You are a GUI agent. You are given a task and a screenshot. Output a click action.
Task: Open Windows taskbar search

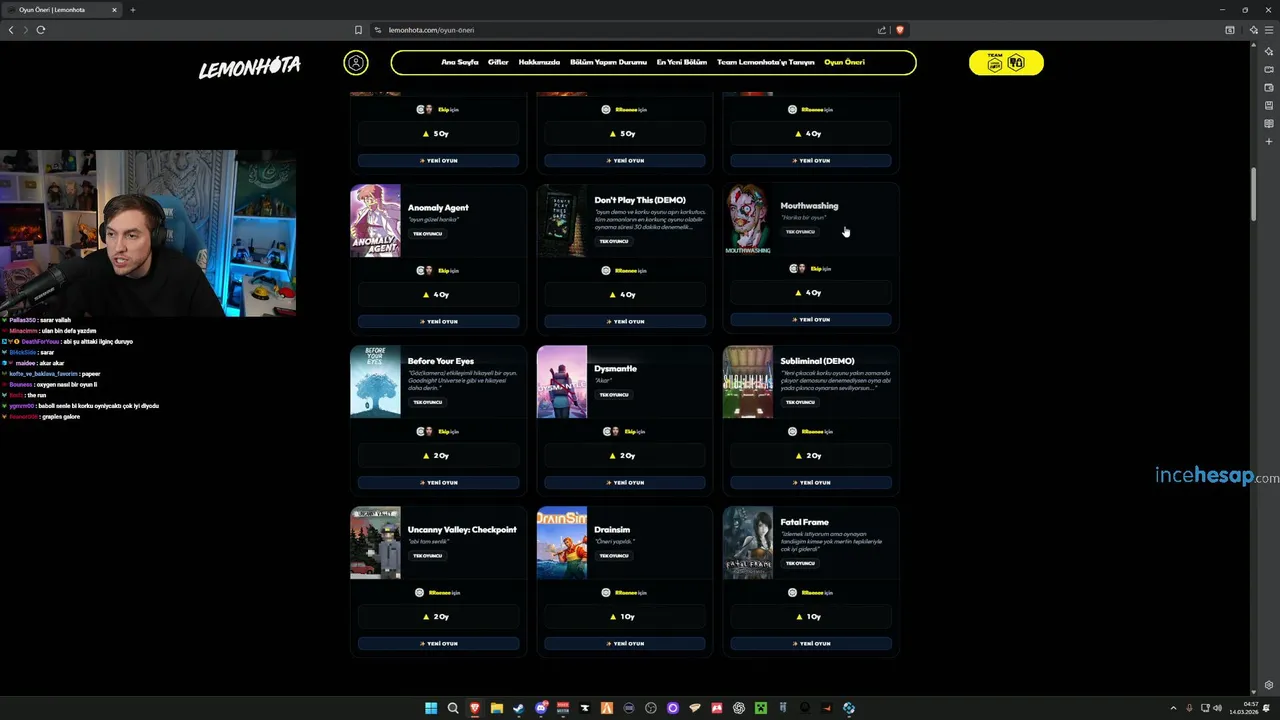click(x=453, y=708)
